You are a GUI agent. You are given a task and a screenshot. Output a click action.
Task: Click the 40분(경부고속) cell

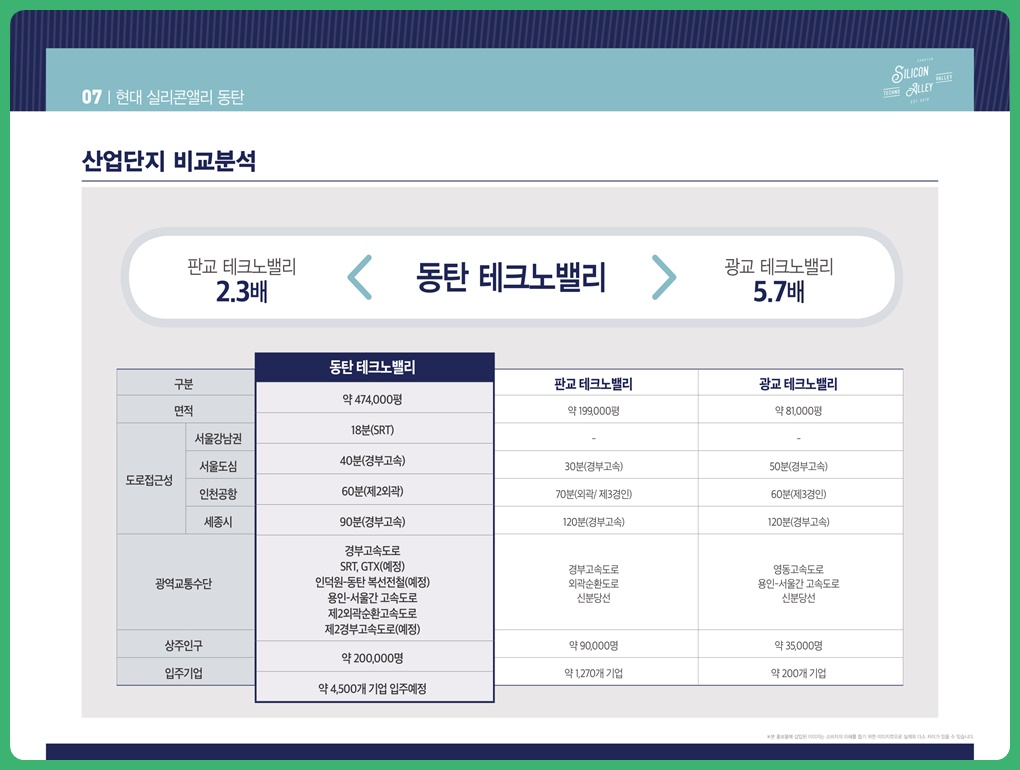pos(373,460)
